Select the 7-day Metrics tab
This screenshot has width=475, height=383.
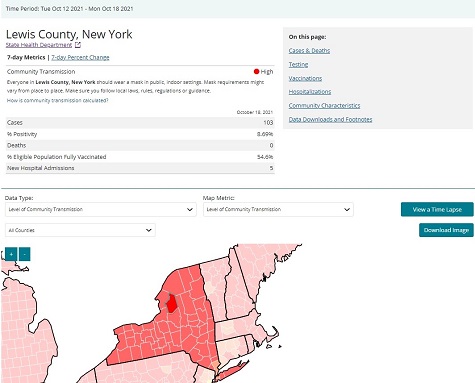tap(26, 57)
